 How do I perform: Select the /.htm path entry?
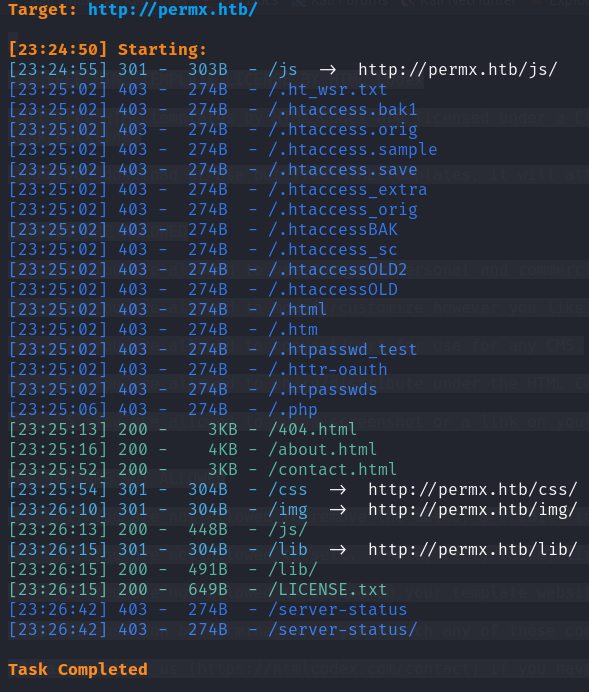point(293,330)
